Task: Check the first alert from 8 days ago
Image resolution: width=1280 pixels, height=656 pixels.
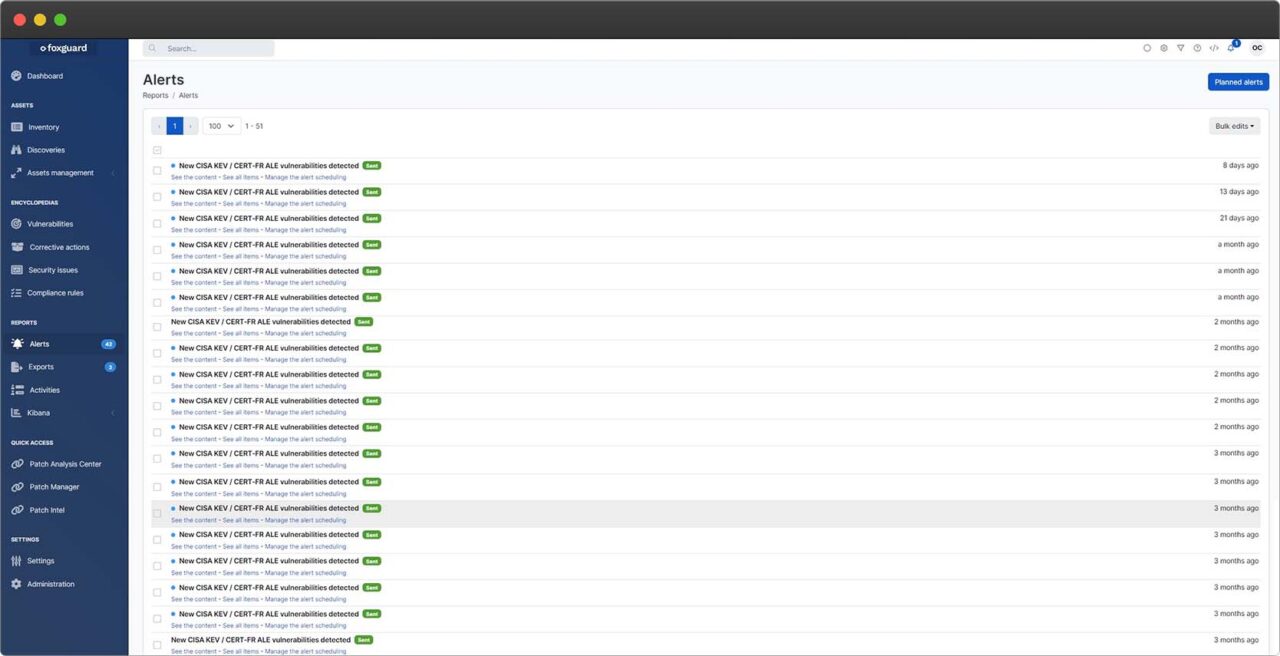Action: (x=157, y=171)
